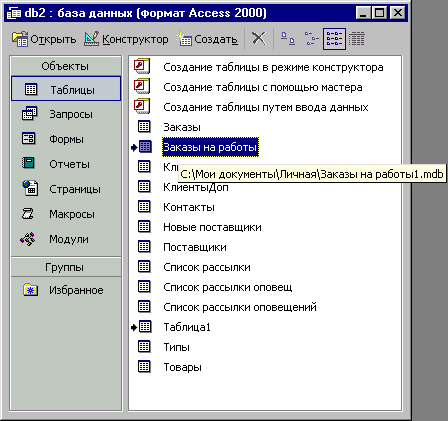Click the key icon beside 'путем ввода данных'

(x=142, y=106)
